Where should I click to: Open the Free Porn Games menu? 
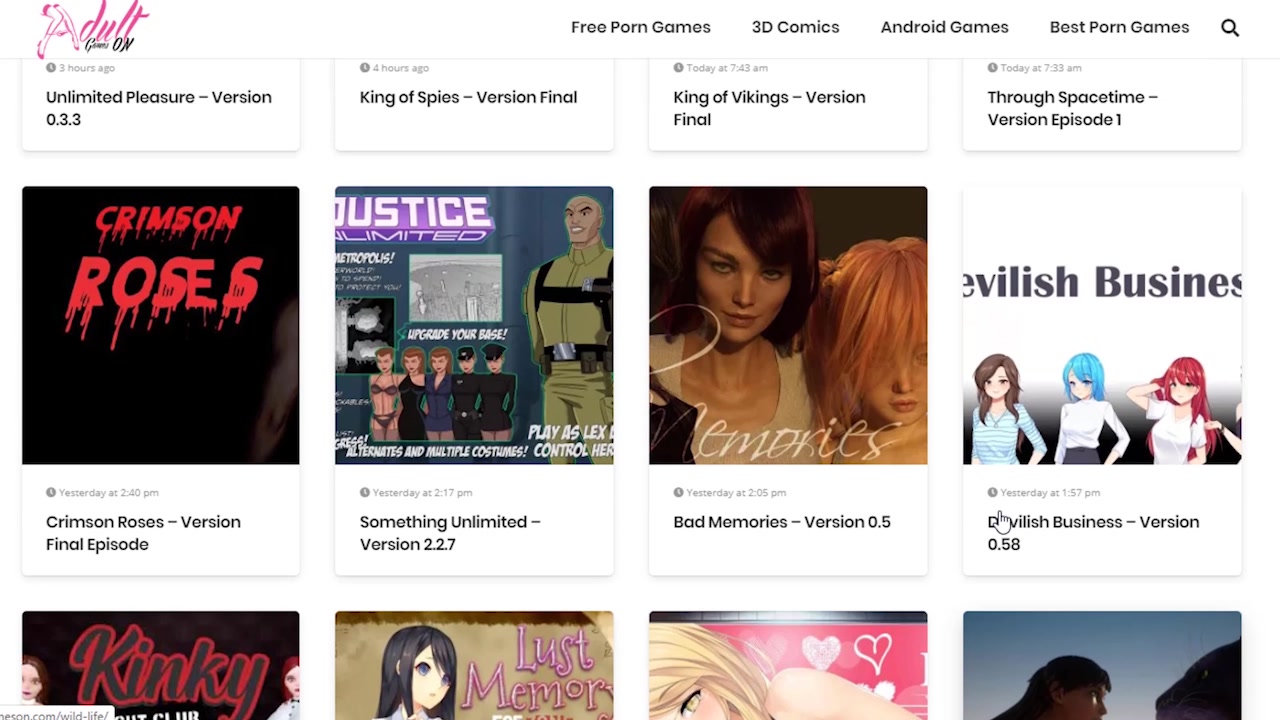[x=640, y=27]
